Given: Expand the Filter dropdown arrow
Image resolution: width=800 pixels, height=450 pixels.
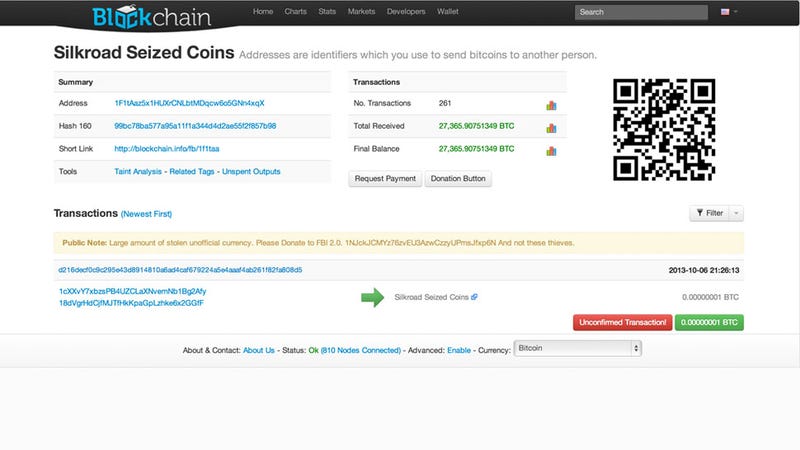Looking at the screenshot, I should click(736, 213).
